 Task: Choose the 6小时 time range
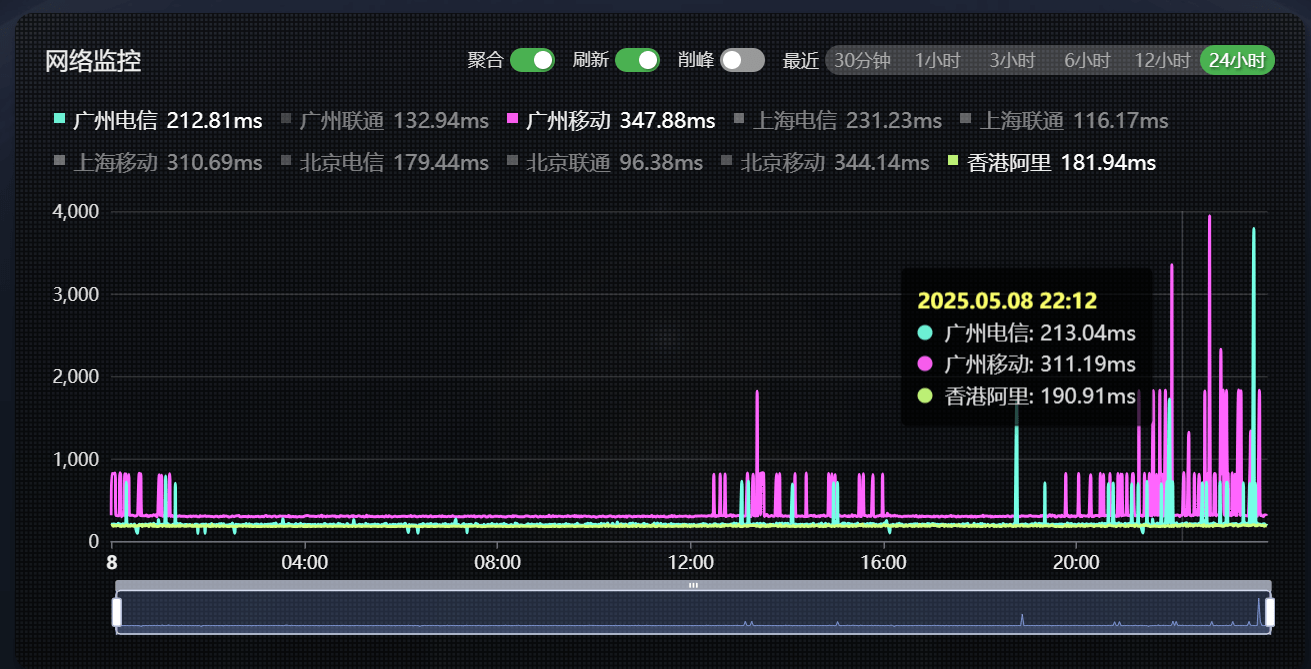tap(1087, 60)
